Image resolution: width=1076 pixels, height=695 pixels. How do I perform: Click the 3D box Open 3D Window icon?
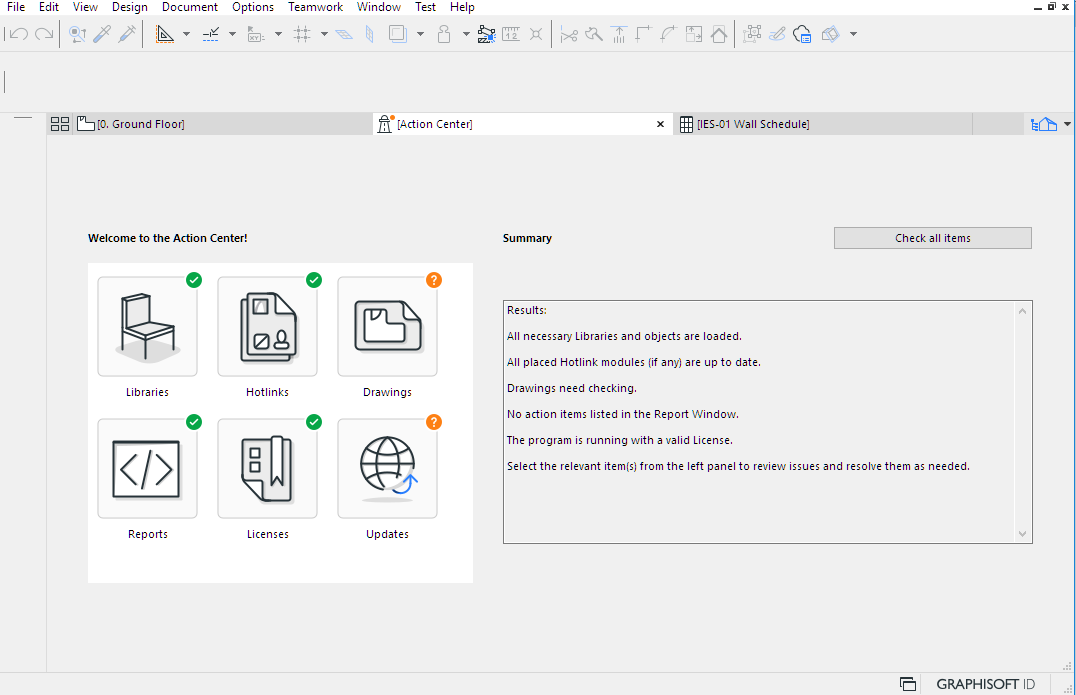coord(831,34)
